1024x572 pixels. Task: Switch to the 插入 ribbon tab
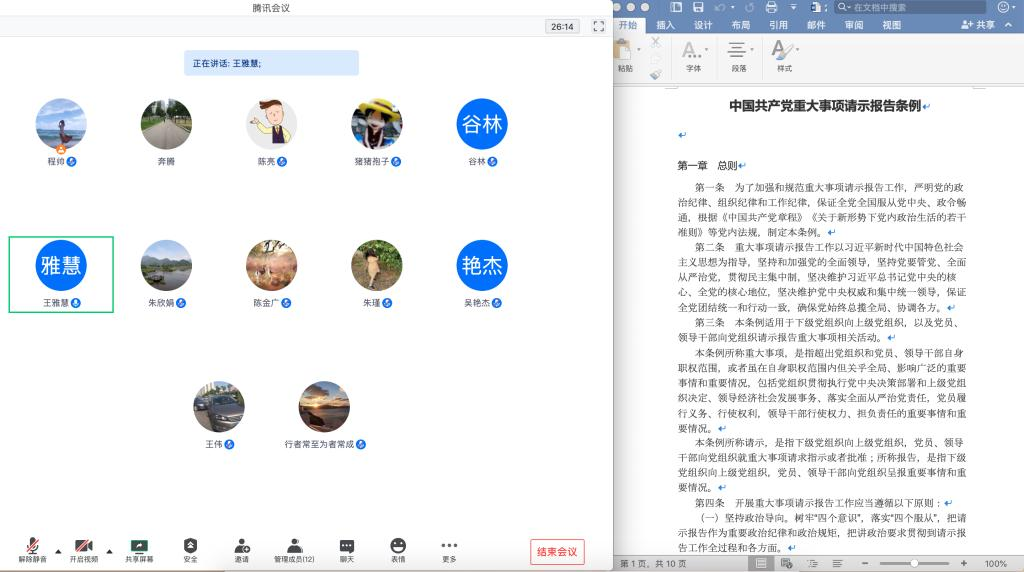(x=665, y=25)
